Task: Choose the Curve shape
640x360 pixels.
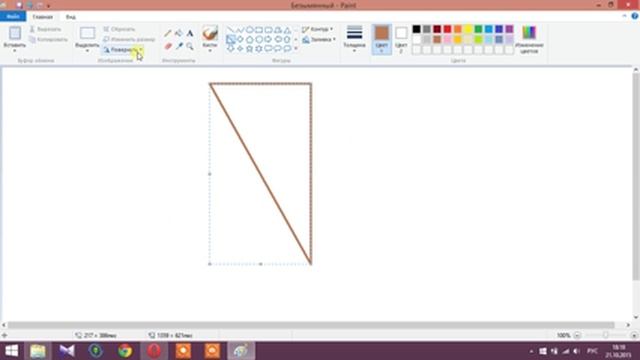Action: click(240, 30)
